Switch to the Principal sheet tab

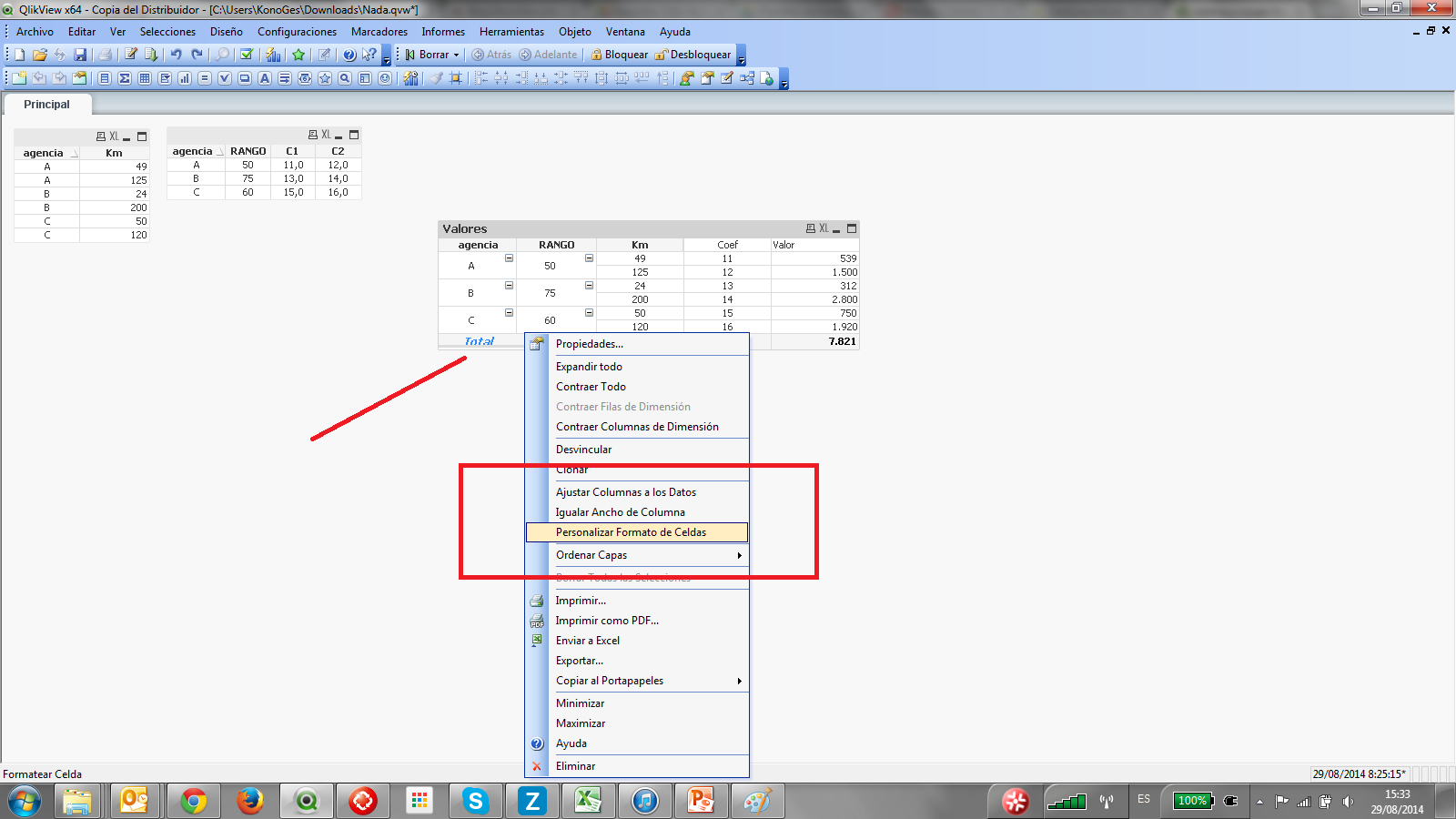(x=46, y=105)
